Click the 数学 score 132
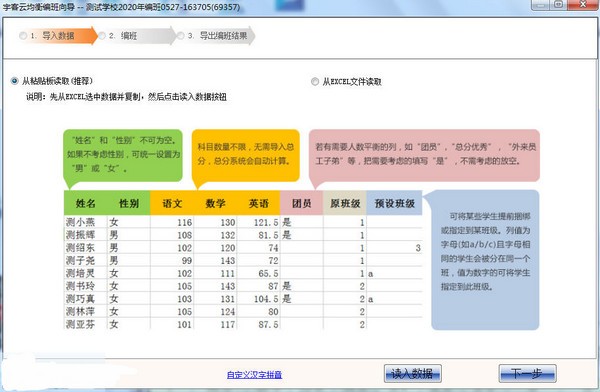This screenshot has width=600, height=392. tap(228, 235)
